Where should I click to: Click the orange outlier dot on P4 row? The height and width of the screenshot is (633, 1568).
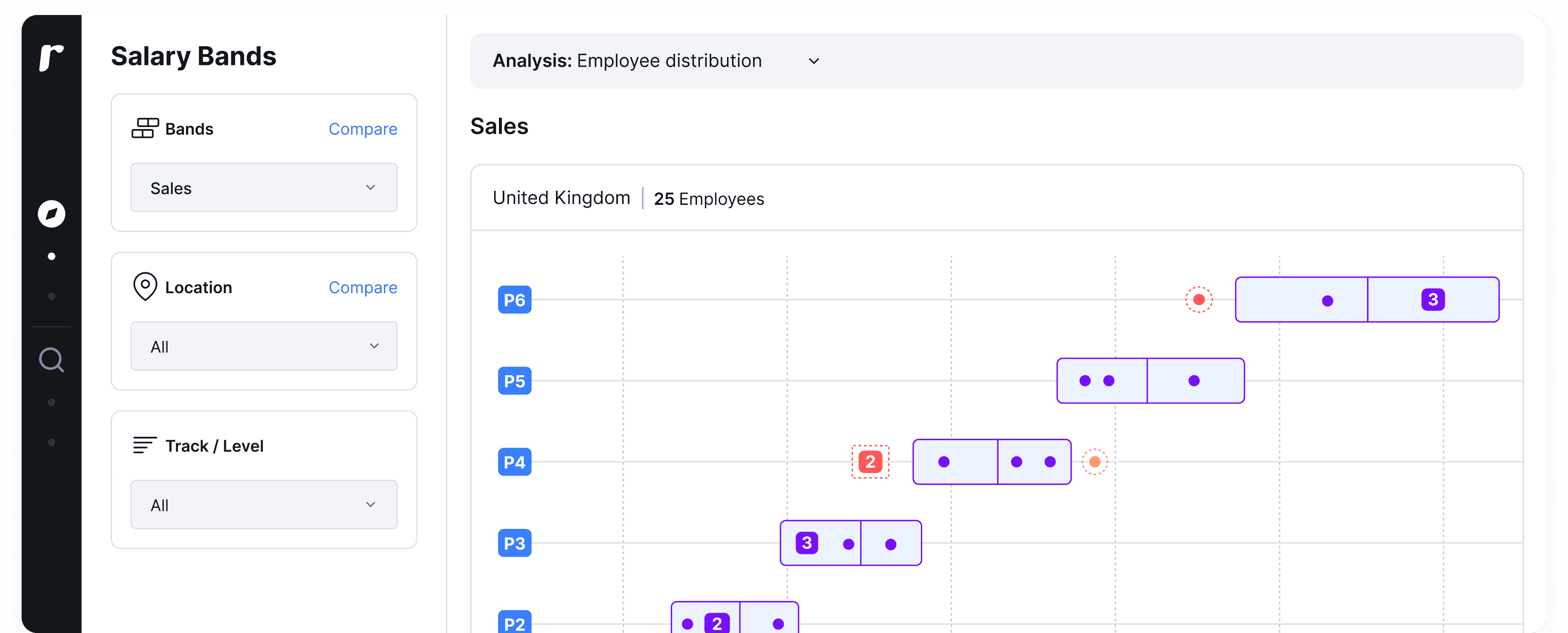(x=1094, y=462)
